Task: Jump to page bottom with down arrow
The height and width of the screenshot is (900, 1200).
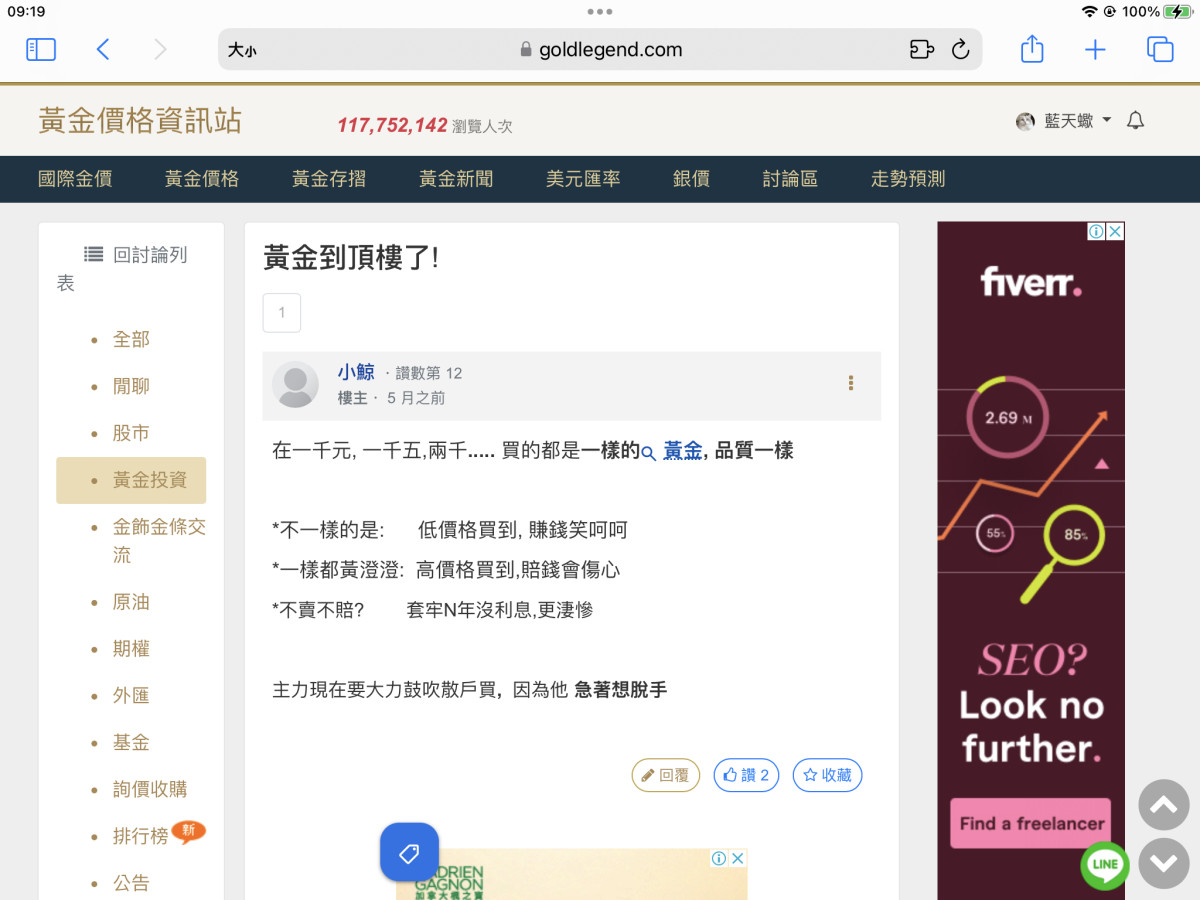Action: coord(1164,864)
